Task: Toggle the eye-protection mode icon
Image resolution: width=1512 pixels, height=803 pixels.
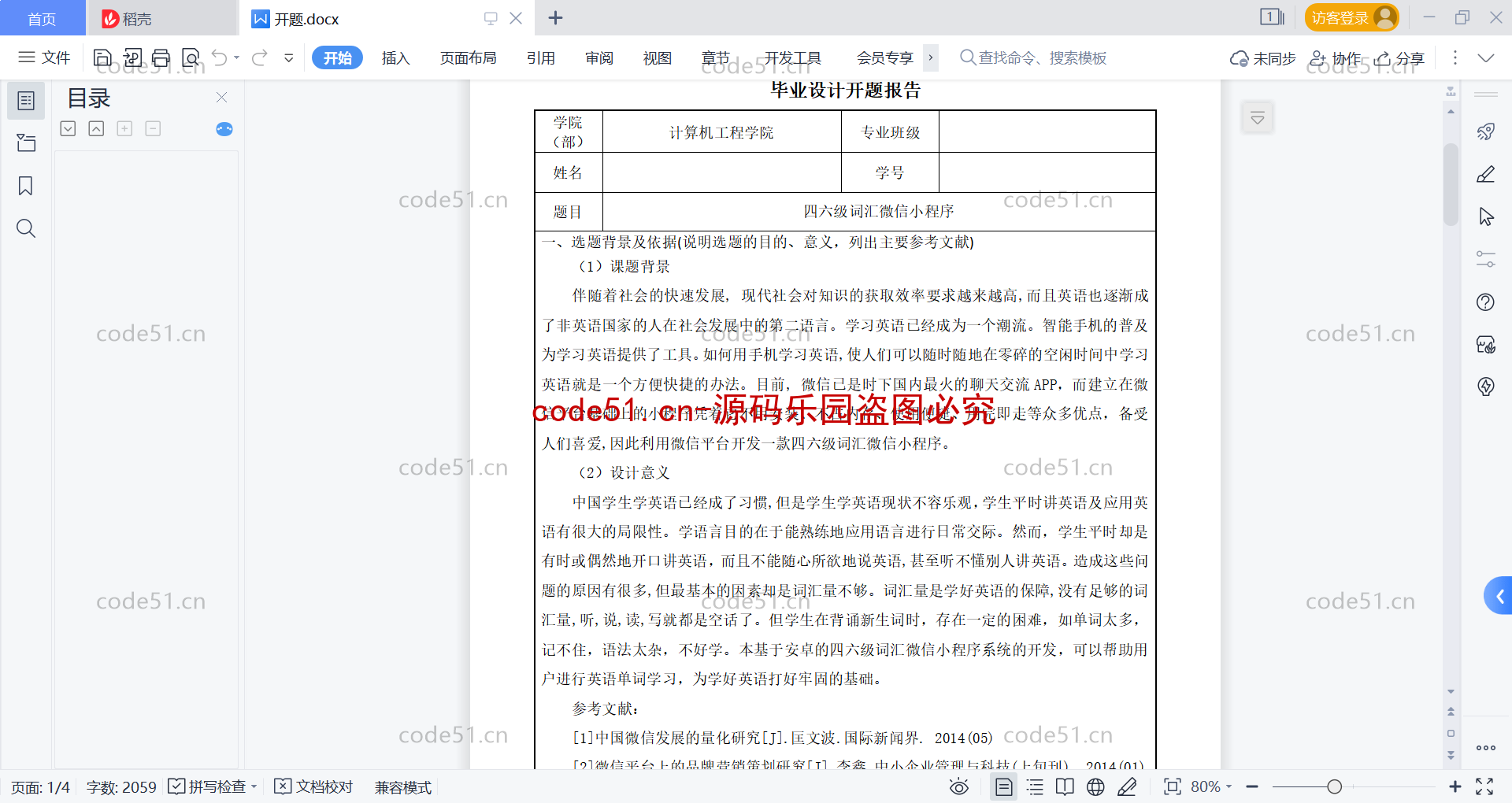Action: pyautogui.click(x=958, y=786)
